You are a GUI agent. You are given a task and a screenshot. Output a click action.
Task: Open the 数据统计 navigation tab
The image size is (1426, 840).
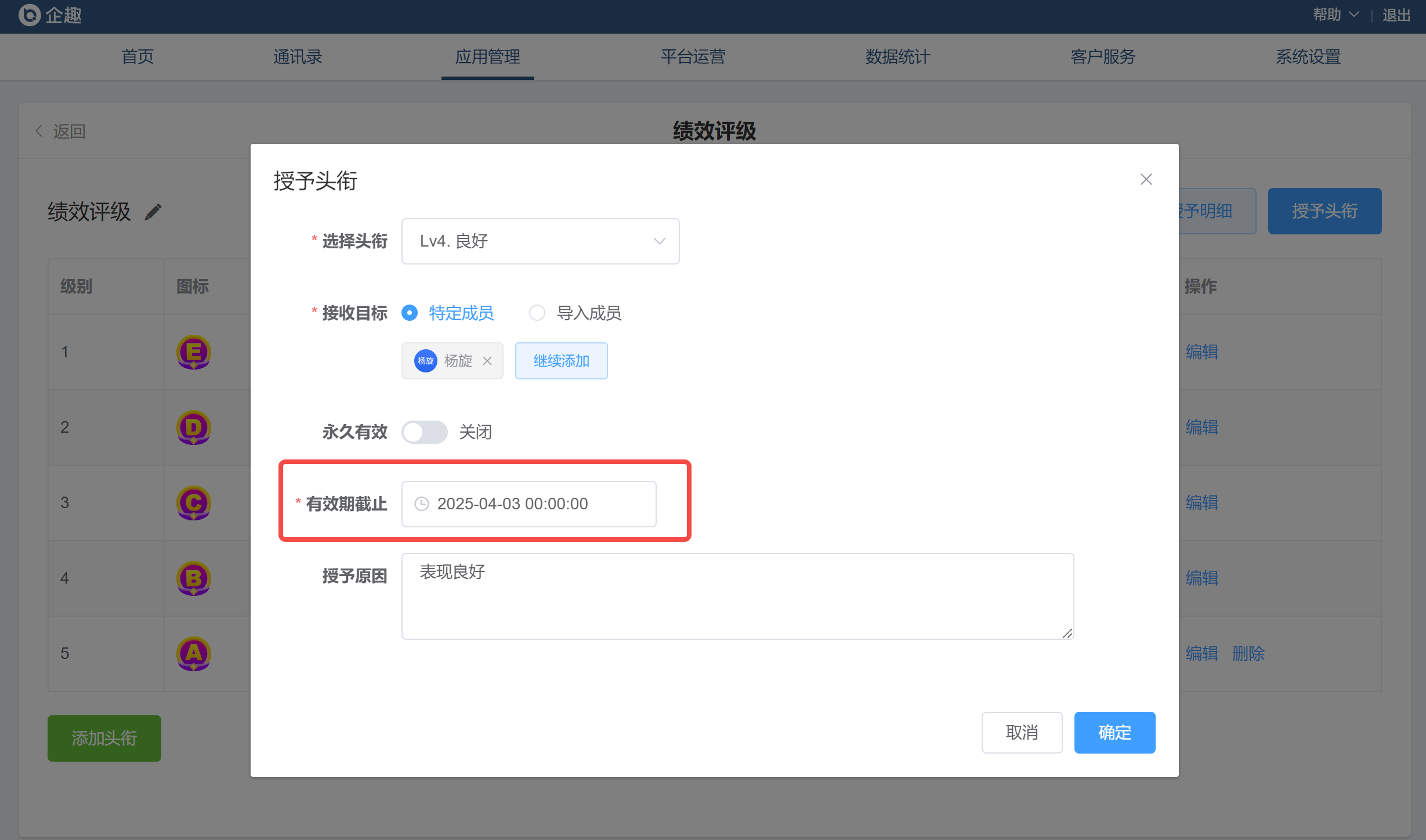click(x=897, y=57)
